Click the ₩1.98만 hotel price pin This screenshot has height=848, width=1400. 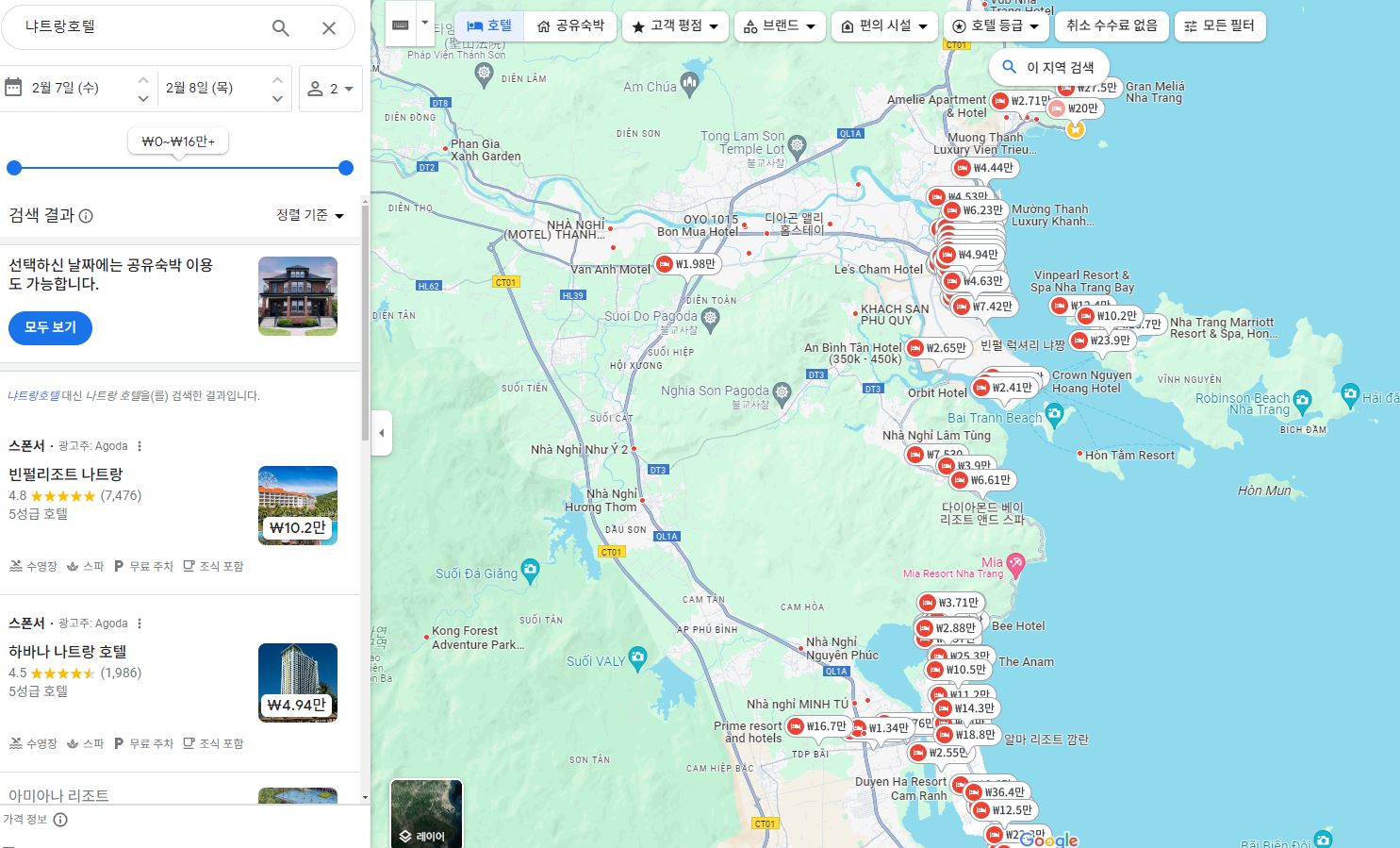pyautogui.click(x=687, y=264)
